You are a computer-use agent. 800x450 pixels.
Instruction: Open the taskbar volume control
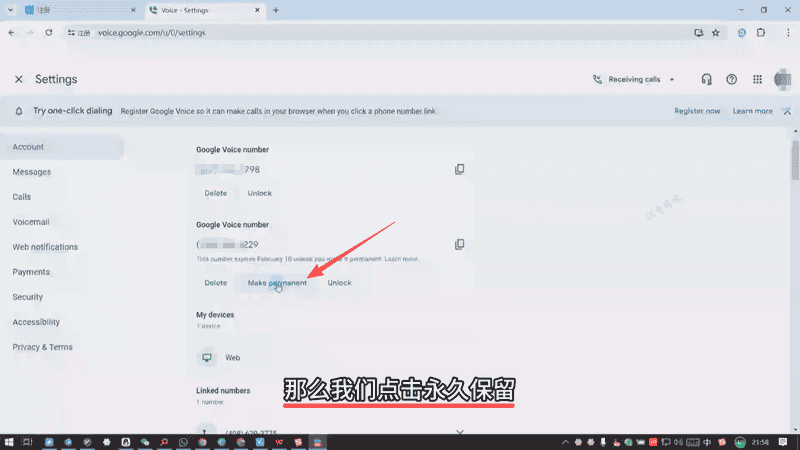[x=678, y=442]
